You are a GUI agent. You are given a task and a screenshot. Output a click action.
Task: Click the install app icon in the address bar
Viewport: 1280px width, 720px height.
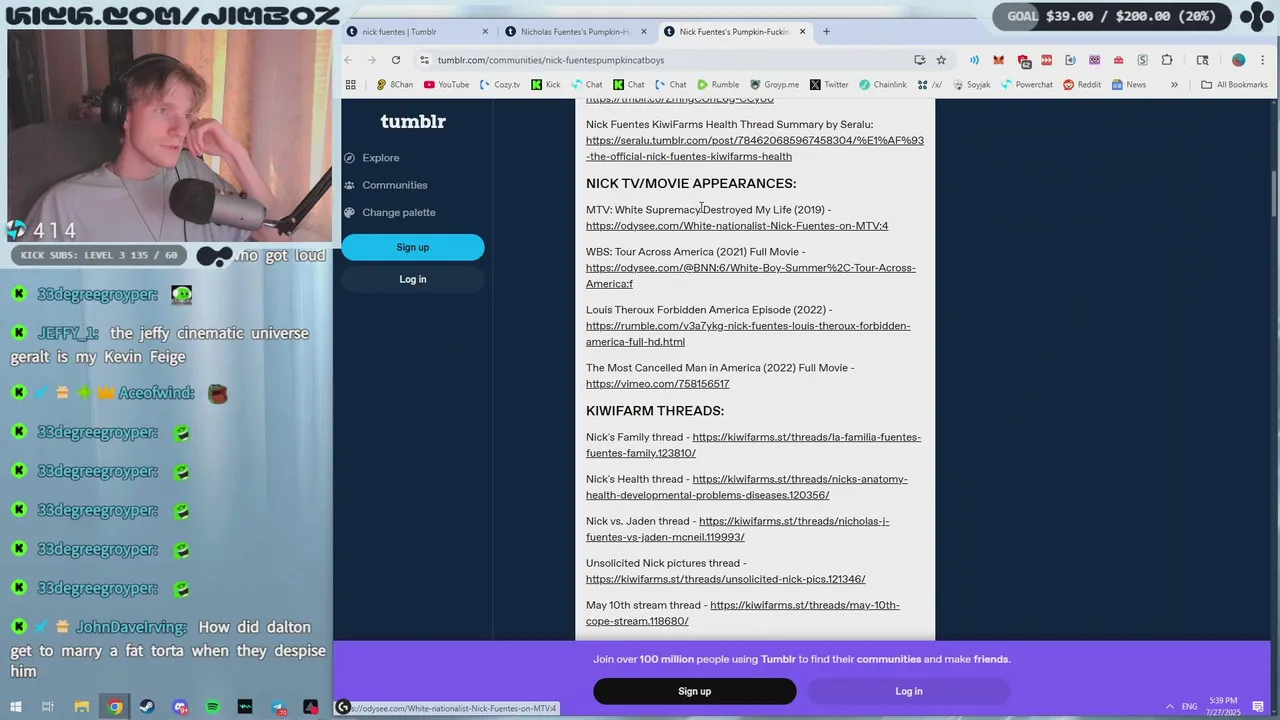click(919, 60)
